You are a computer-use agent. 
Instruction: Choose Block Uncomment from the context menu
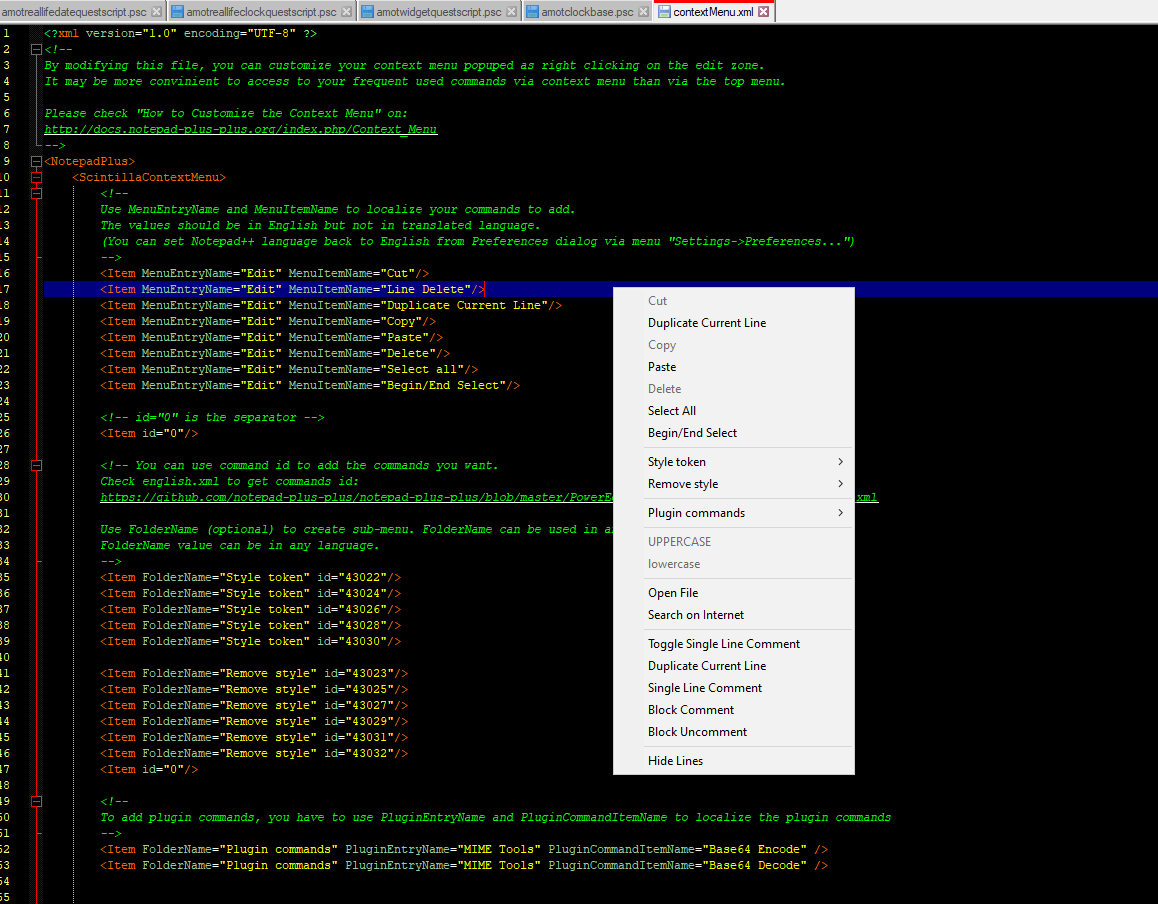[733, 732]
